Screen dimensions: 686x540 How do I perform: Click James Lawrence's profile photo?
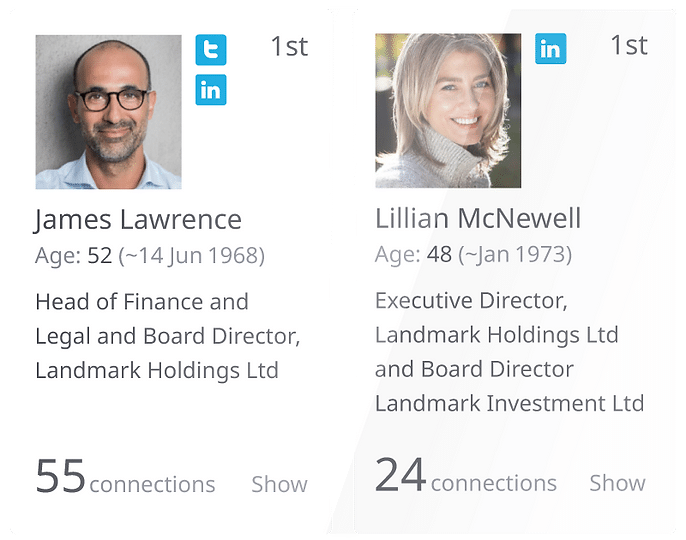pos(108,112)
